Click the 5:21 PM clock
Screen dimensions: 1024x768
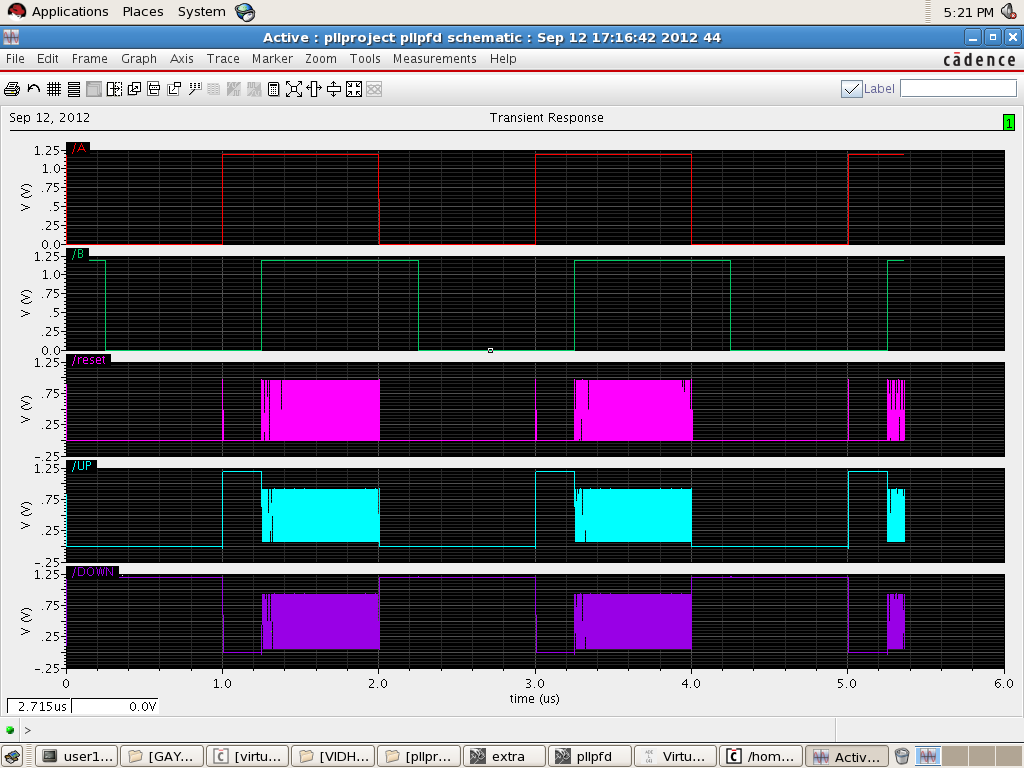click(x=968, y=12)
